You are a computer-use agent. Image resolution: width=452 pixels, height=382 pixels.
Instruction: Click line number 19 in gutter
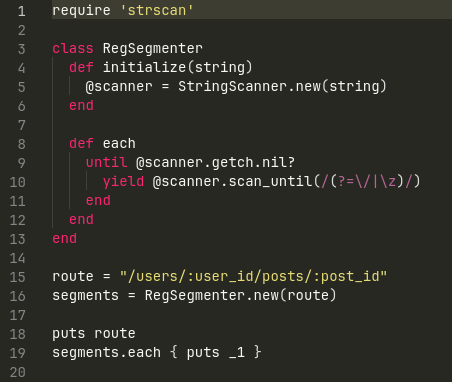18,353
